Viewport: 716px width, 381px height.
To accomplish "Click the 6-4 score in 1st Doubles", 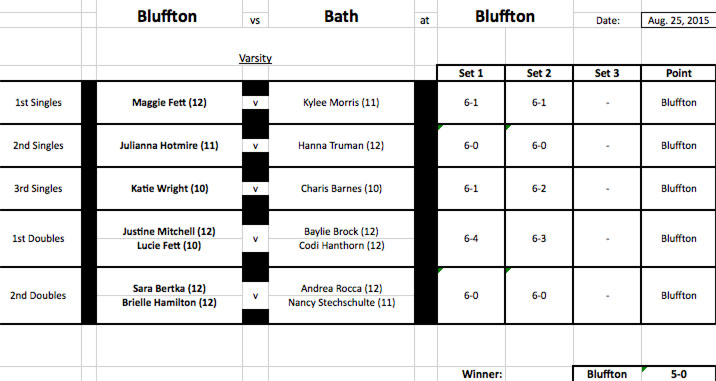I will click(x=471, y=238).
